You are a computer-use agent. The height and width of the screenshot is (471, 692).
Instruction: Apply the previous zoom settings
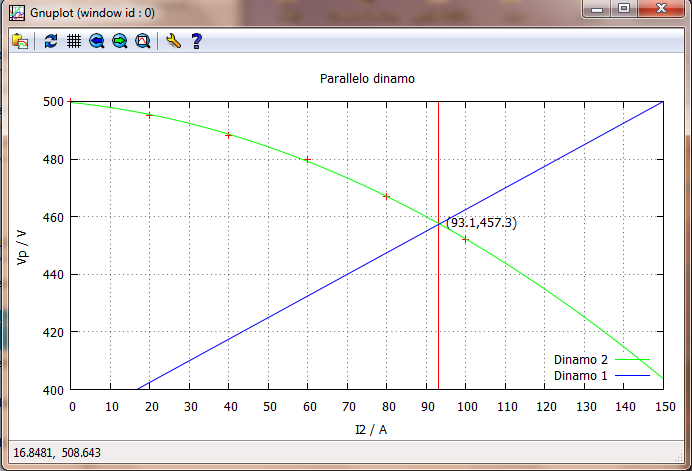click(x=97, y=41)
